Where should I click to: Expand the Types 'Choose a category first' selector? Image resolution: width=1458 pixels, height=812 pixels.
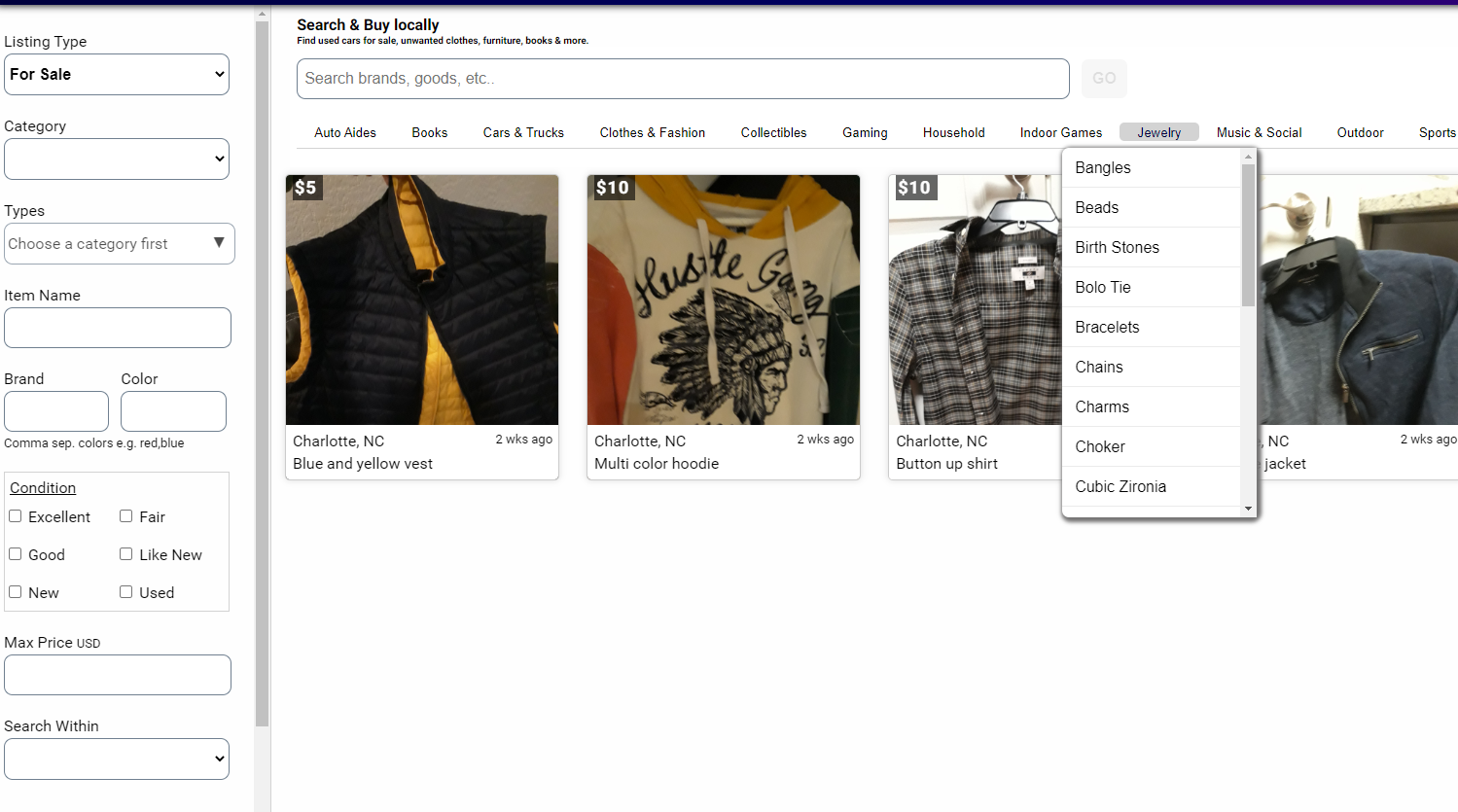[x=120, y=244]
